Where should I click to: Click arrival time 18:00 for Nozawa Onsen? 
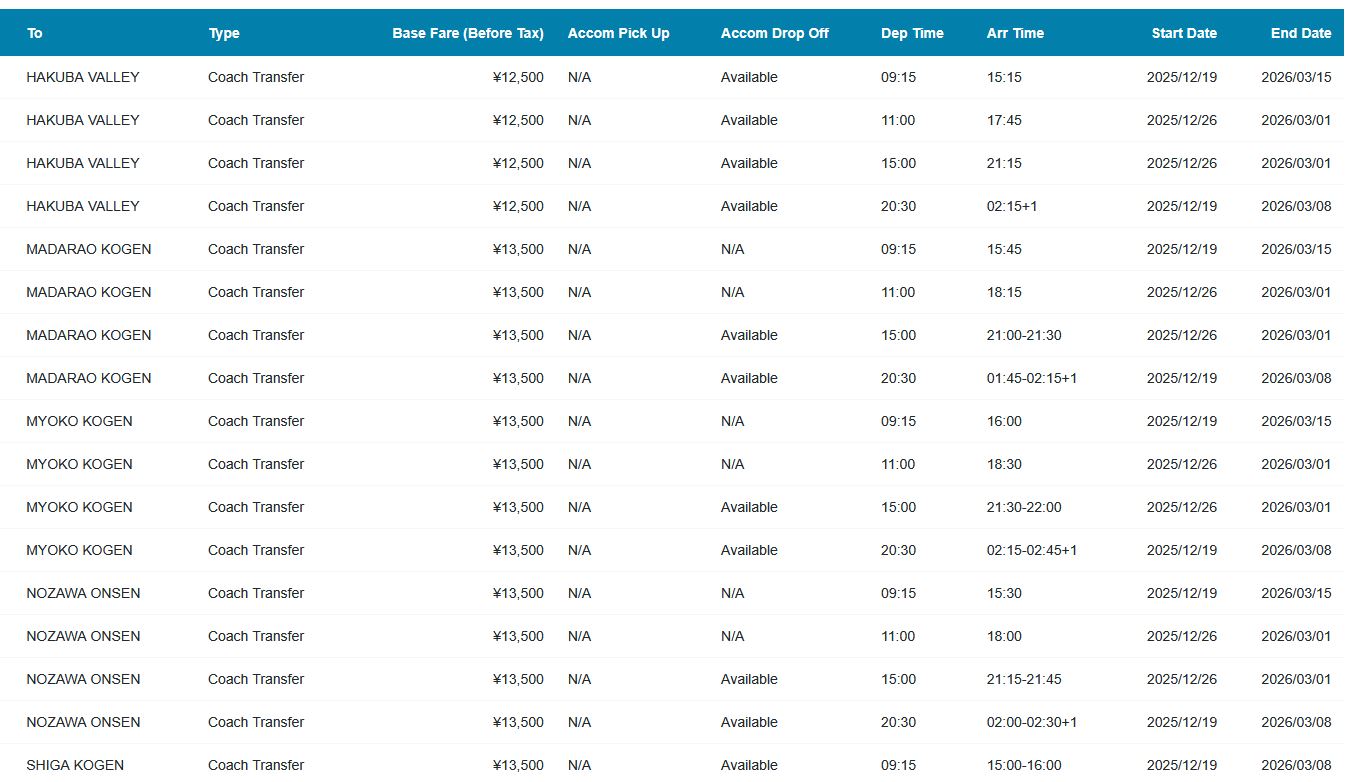1004,636
